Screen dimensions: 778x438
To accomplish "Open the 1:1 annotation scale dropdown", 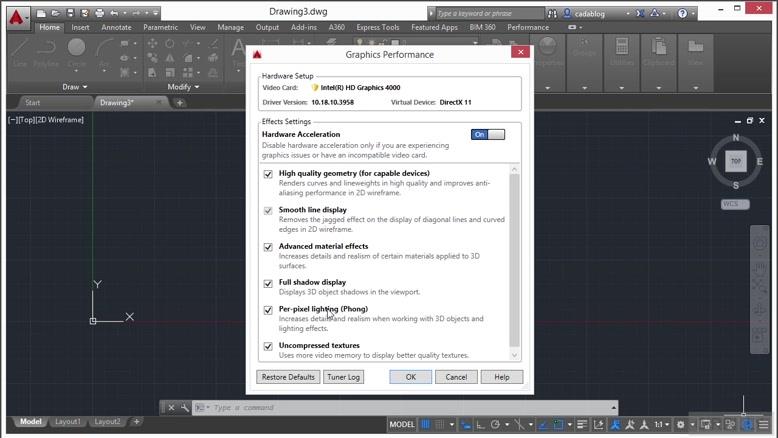I will pyautogui.click(x=661, y=425).
